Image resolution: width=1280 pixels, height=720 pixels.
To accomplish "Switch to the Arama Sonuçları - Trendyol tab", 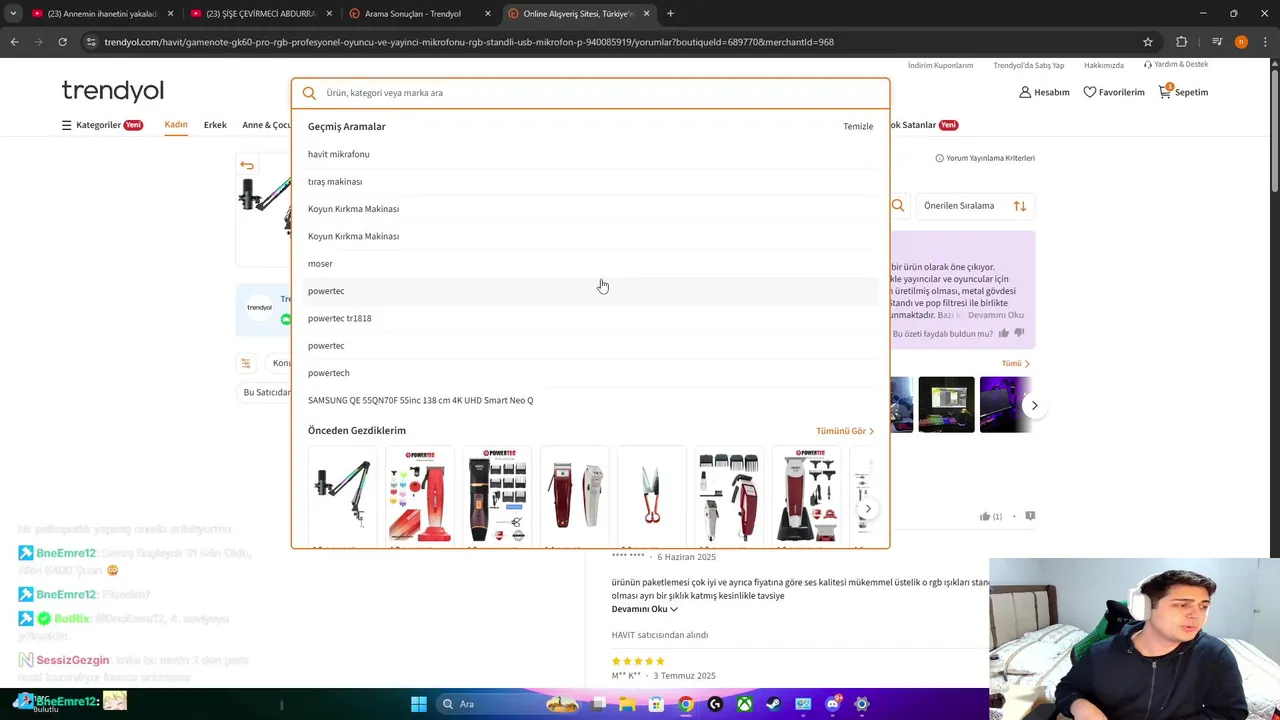I will coord(420,14).
